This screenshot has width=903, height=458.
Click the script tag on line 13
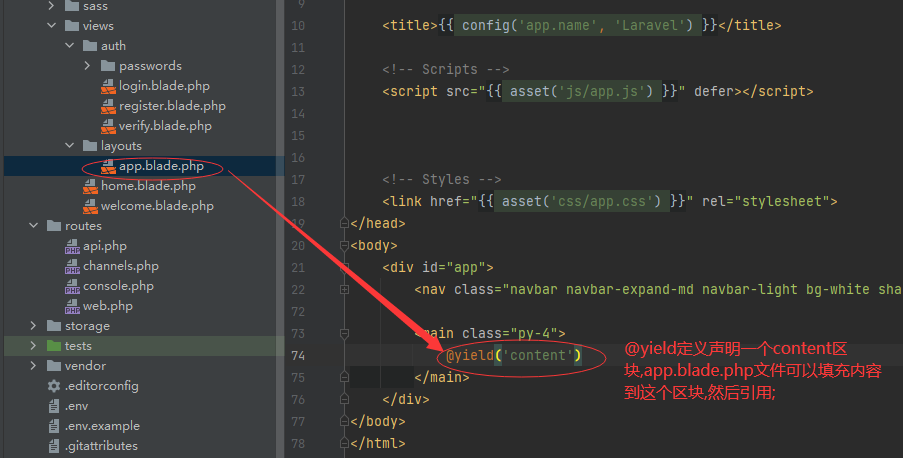coord(598,92)
